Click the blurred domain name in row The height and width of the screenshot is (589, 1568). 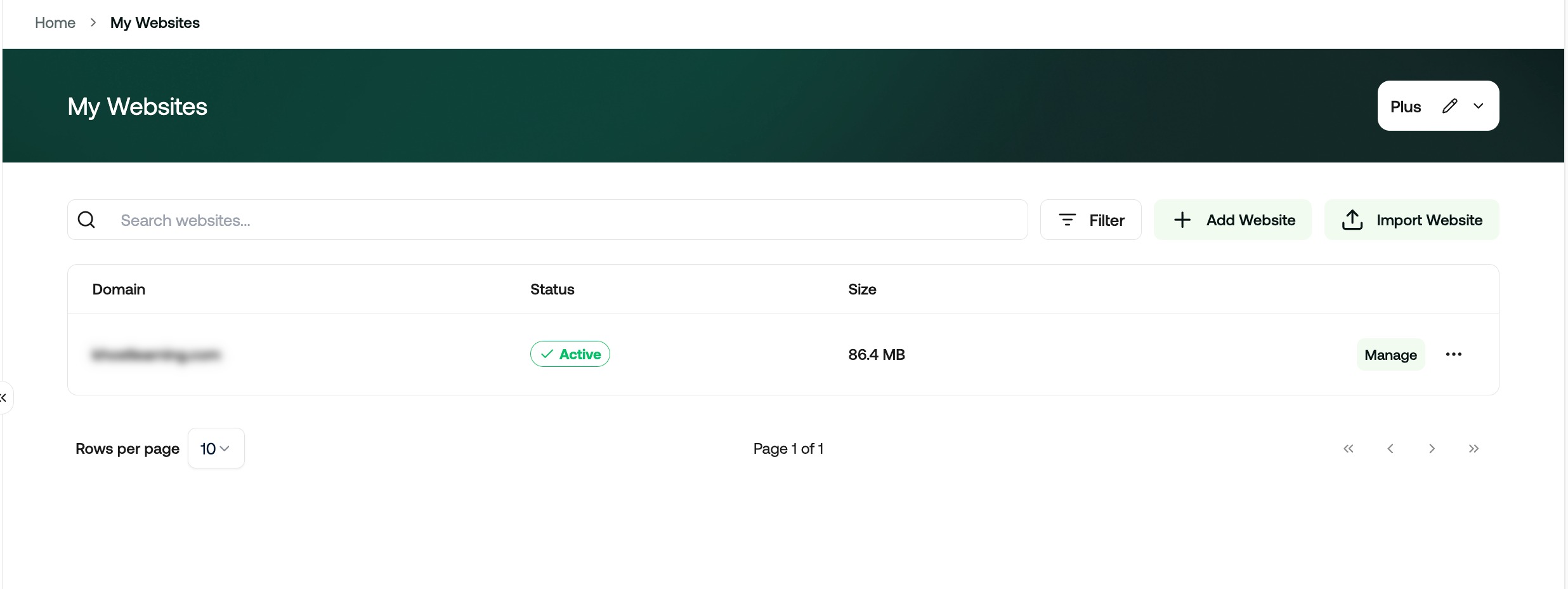[156, 354]
